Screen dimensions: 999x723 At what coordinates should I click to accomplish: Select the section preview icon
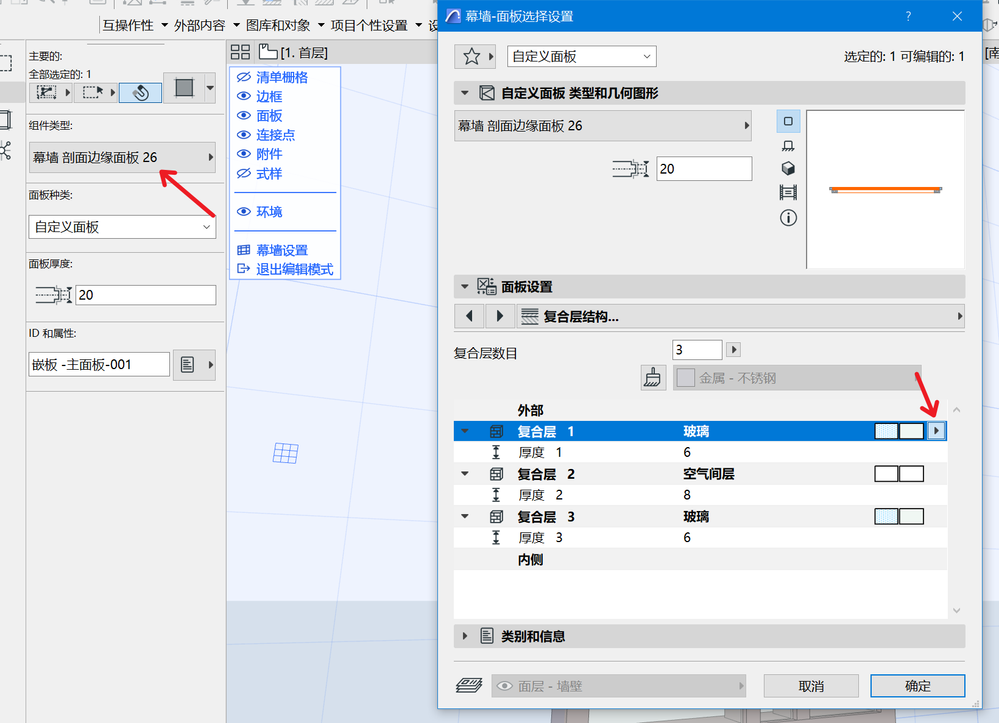pos(788,146)
